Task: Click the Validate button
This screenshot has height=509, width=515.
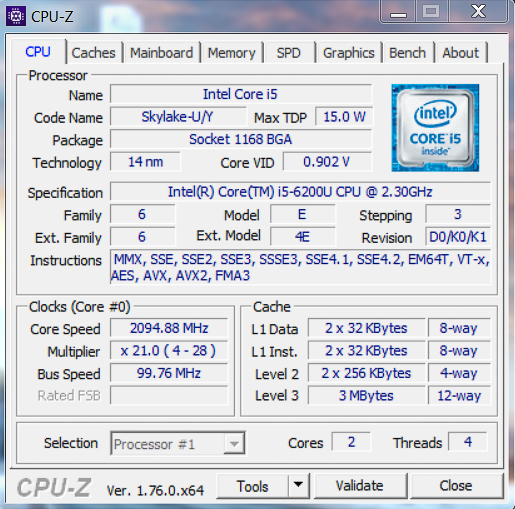Action: click(x=360, y=486)
